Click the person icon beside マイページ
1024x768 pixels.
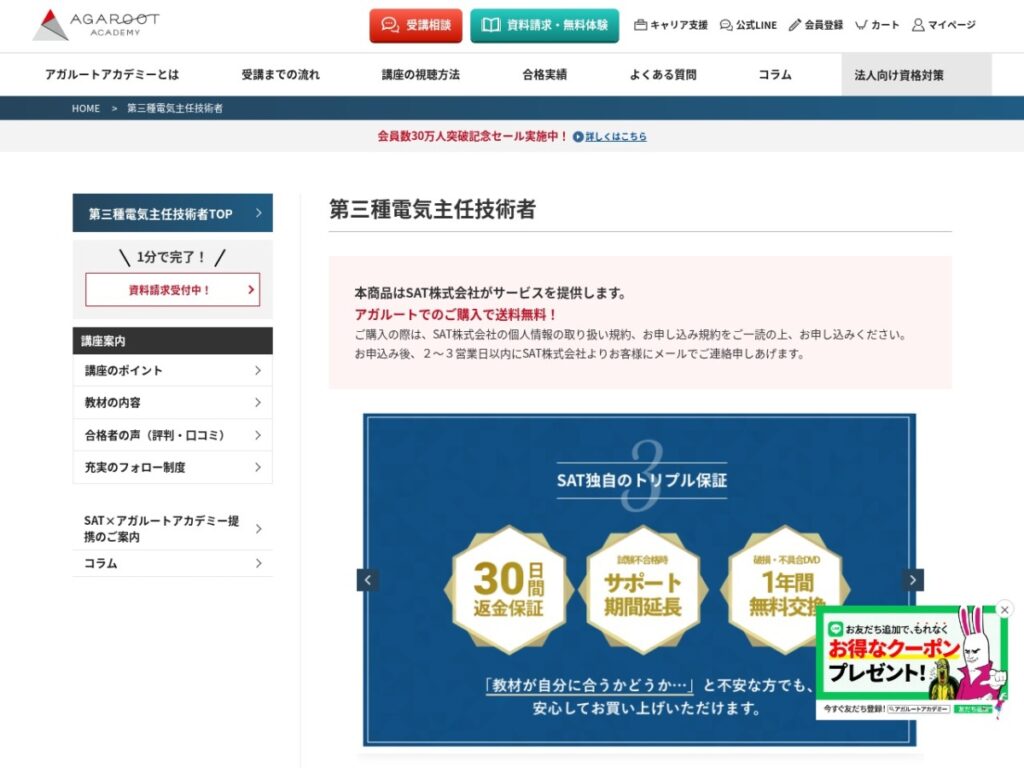tap(918, 25)
